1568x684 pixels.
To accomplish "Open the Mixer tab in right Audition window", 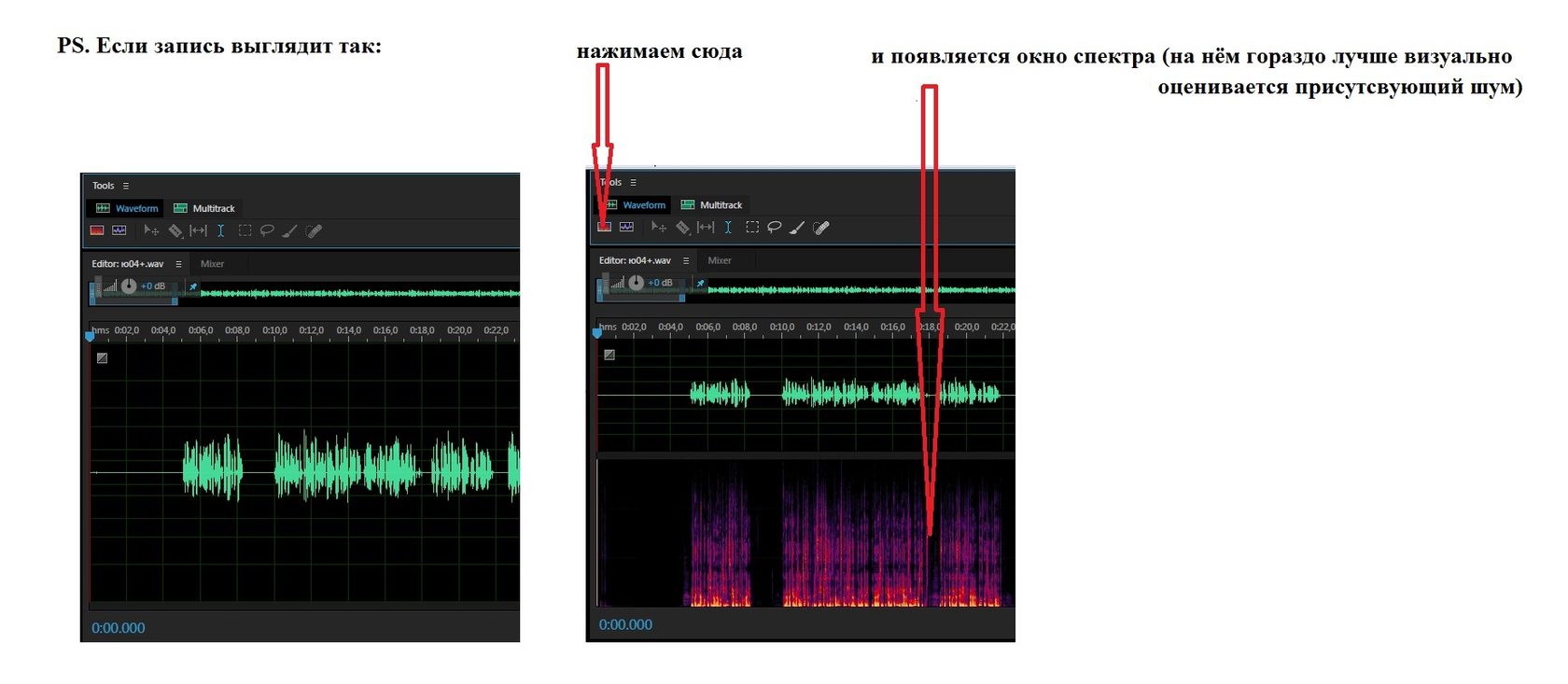I will click(x=720, y=260).
